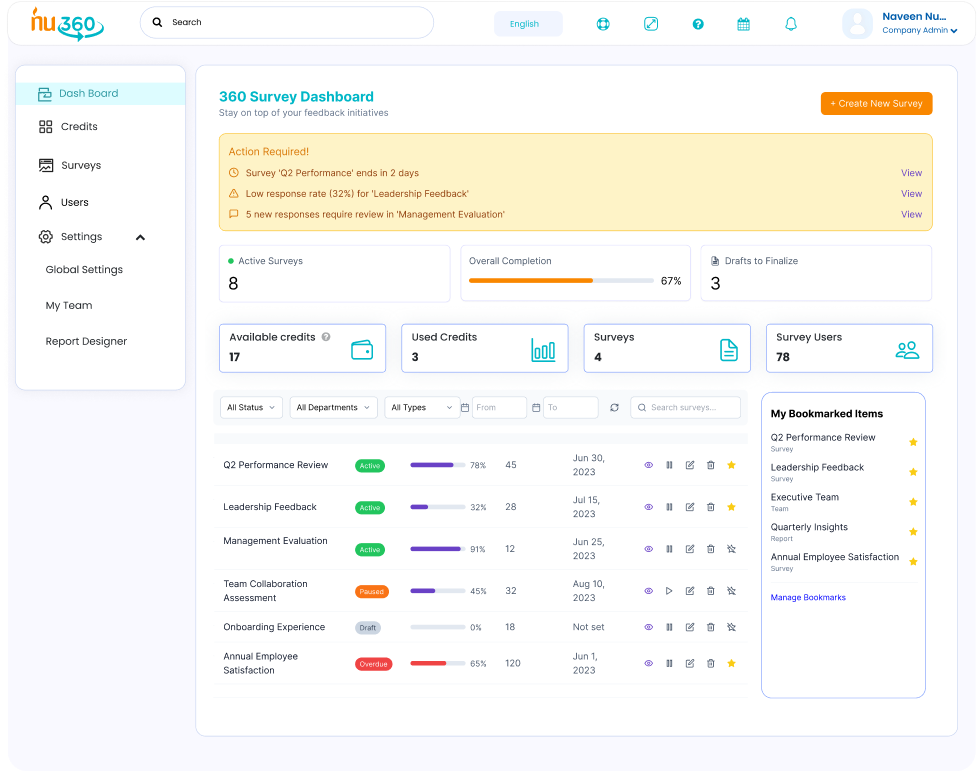
Task: Expand the All Departments filter
Action: (333, 408)
